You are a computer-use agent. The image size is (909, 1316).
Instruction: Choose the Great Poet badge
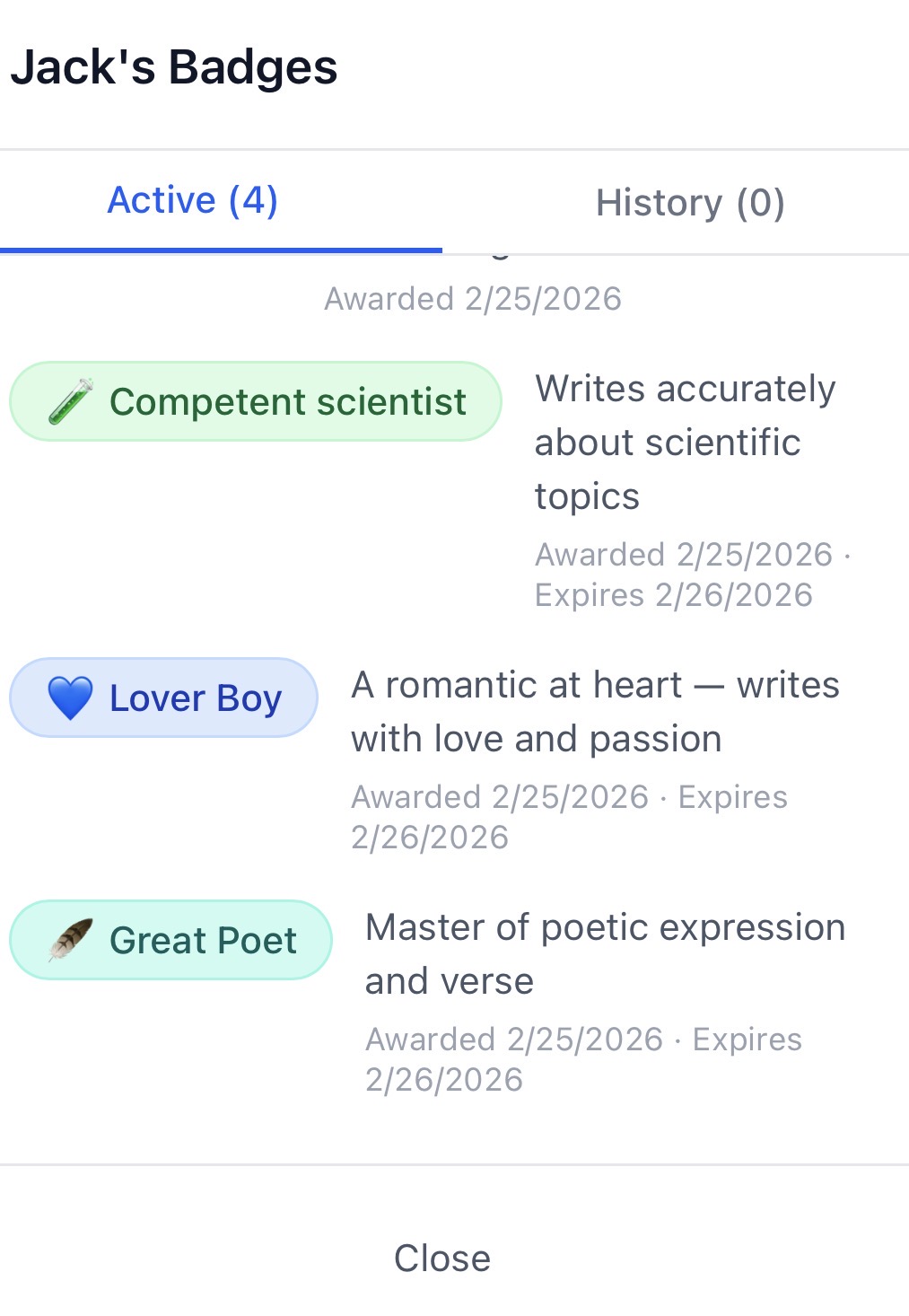(x=170, y=940)
